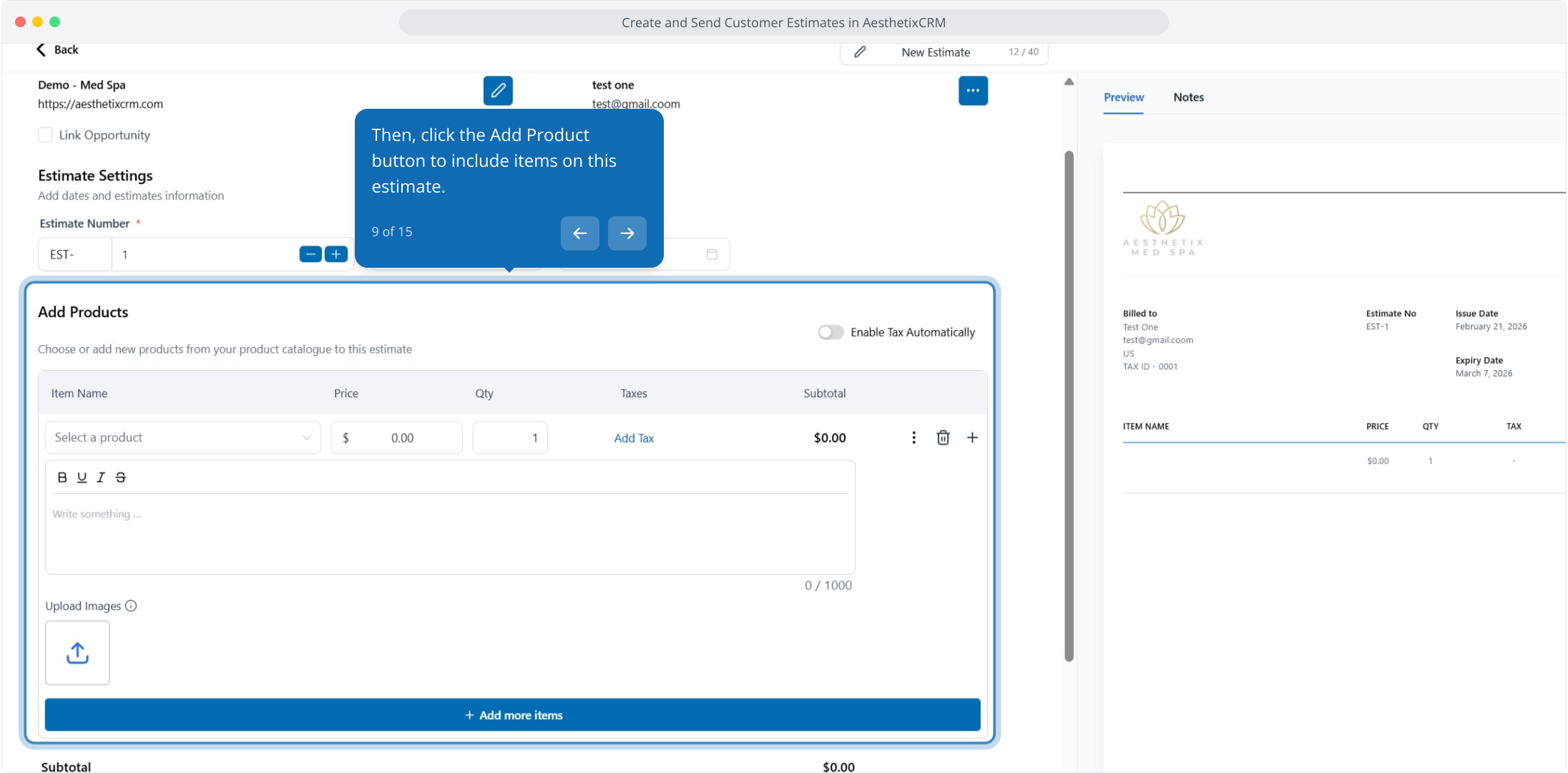
Task: Go to previous tooltip step arrow
Action: click(579, 233)
